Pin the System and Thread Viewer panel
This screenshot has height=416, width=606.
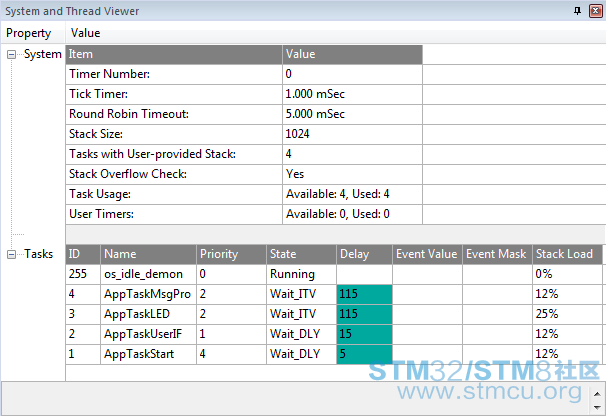point(577,11)
